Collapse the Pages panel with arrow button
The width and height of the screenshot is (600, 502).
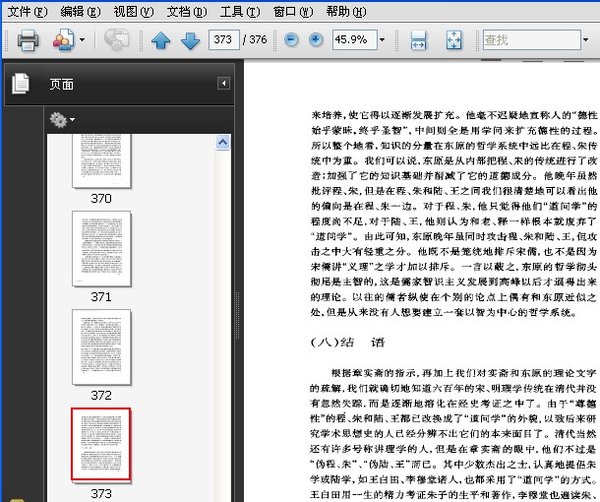pyautogui.click(x=224, y=84)
